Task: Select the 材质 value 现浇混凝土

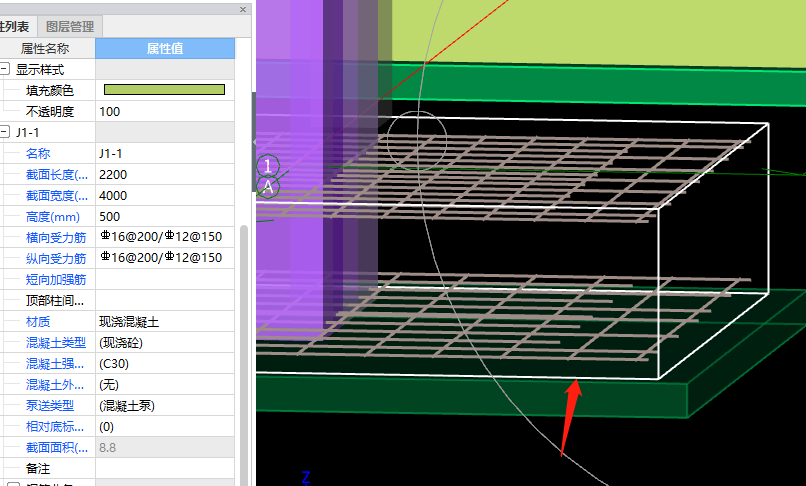Action: 164,322
